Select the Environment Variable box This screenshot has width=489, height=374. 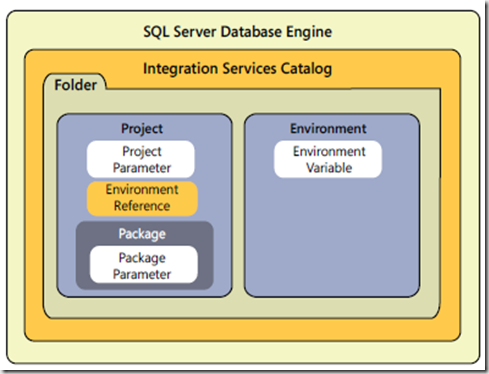[328, 159]
